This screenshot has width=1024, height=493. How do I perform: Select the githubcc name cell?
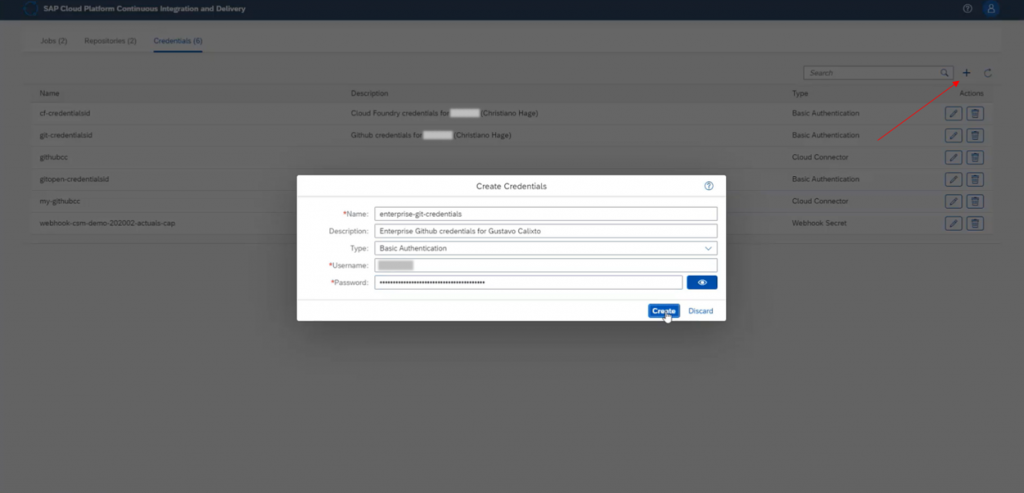[x=54, y=157]
